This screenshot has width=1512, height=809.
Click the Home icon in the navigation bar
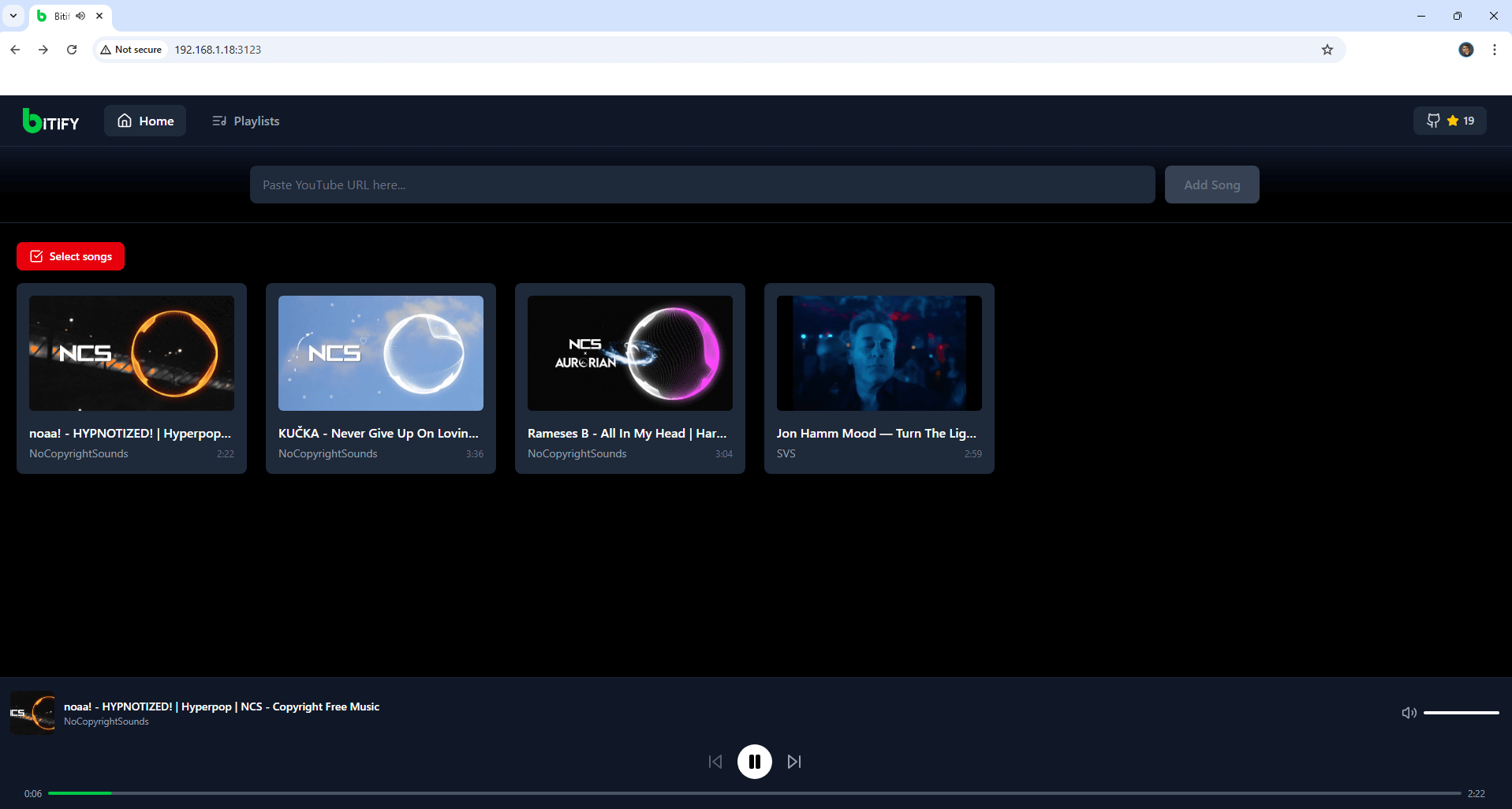(x=125, y=120)
